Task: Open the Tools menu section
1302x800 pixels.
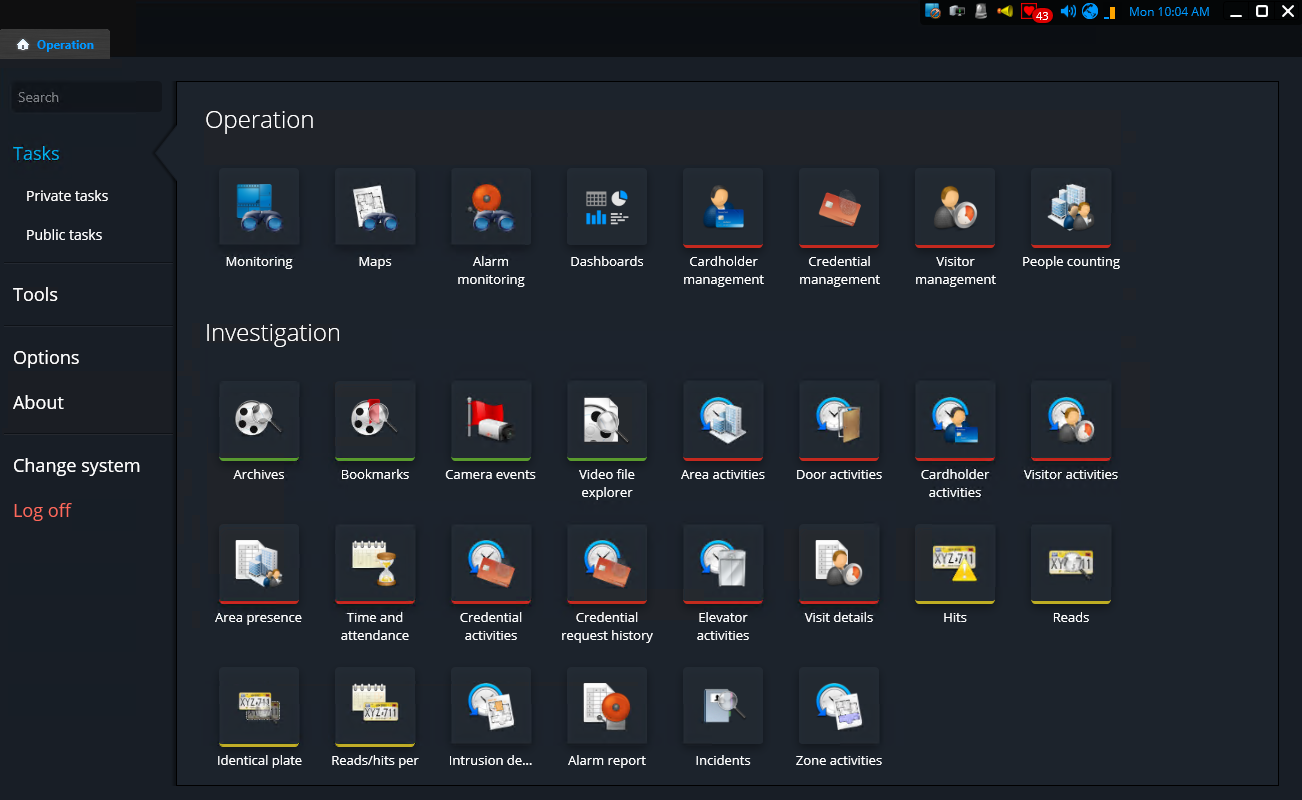Action: click(x=36, y=294)
